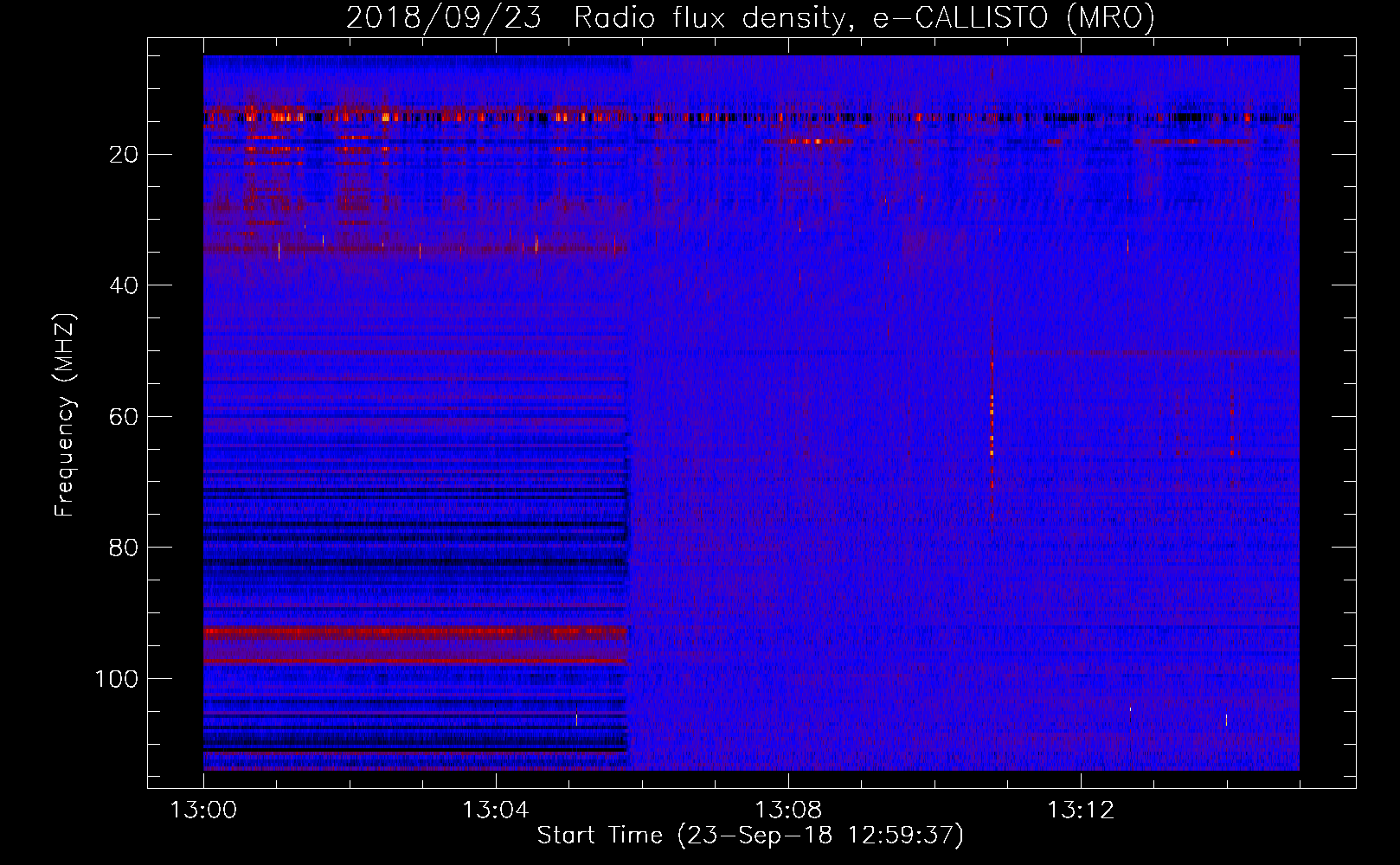This screenshot has width=1400, height=865.
Task: Click the 60 frequency tick label
Action: pyautogui.click(x=124, y=417)
